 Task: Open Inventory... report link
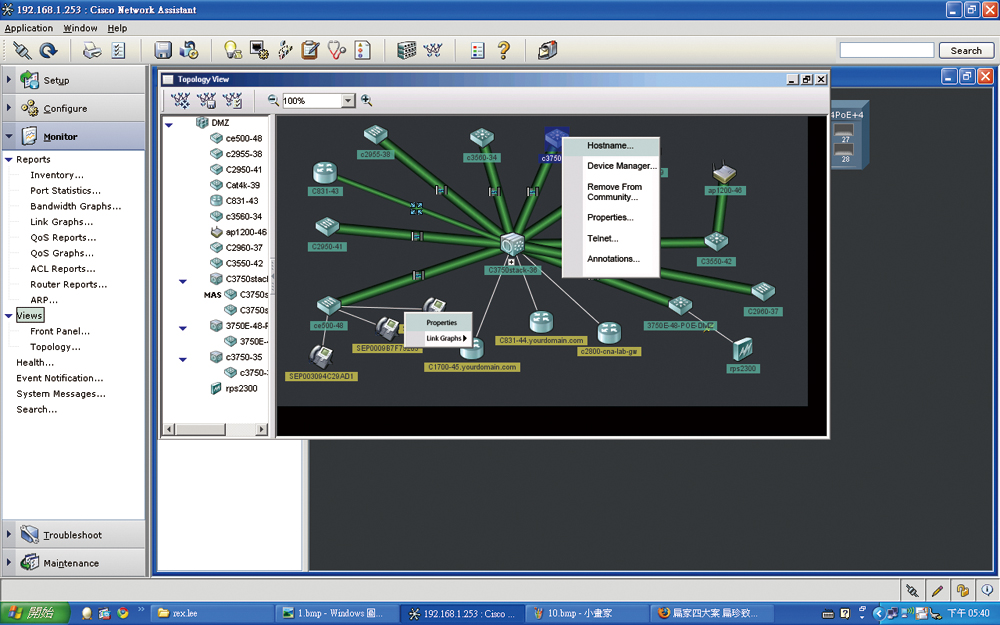click(x=57, y=175)
